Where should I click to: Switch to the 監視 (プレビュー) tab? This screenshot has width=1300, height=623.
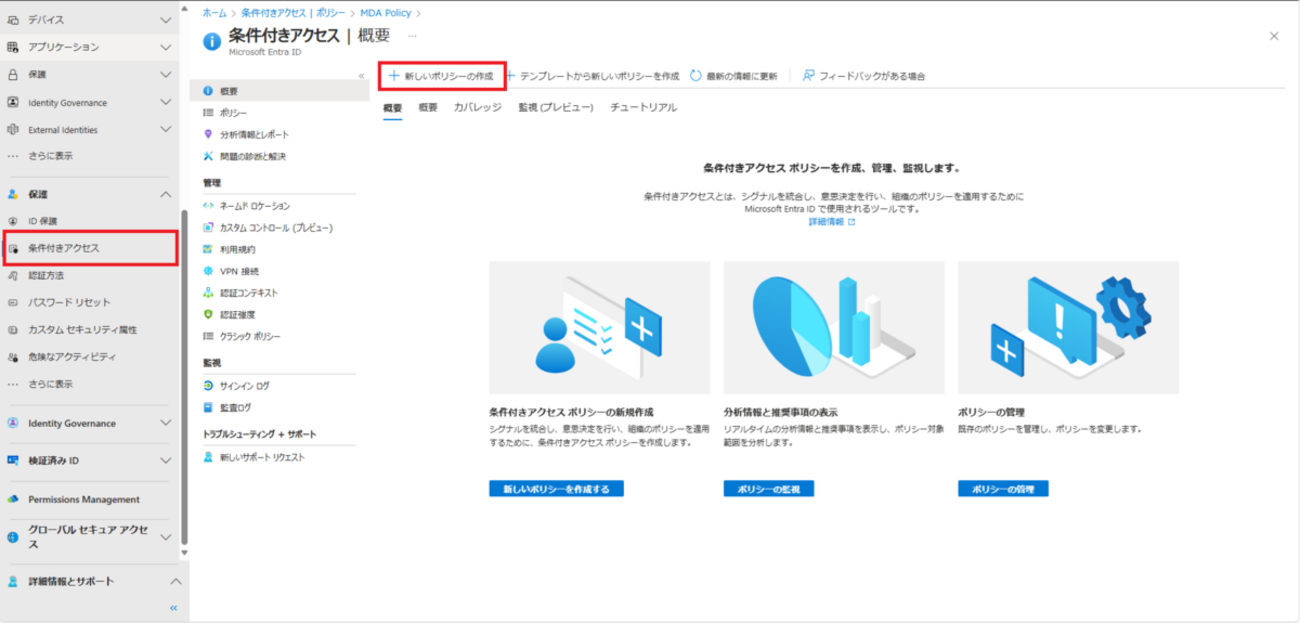coord(556,107)
